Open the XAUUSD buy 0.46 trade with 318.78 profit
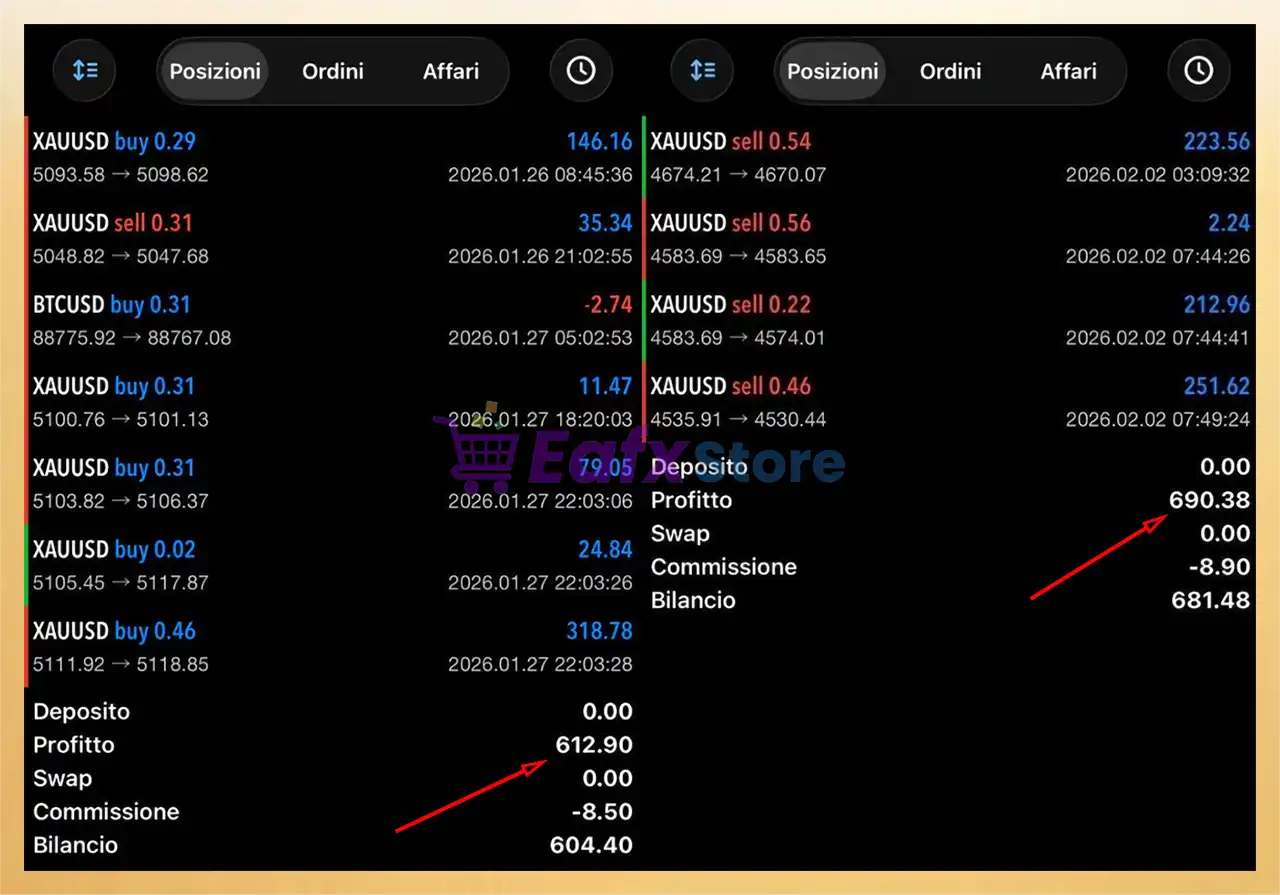Viewport: 1280px width, 895px height. coord(330,647)
